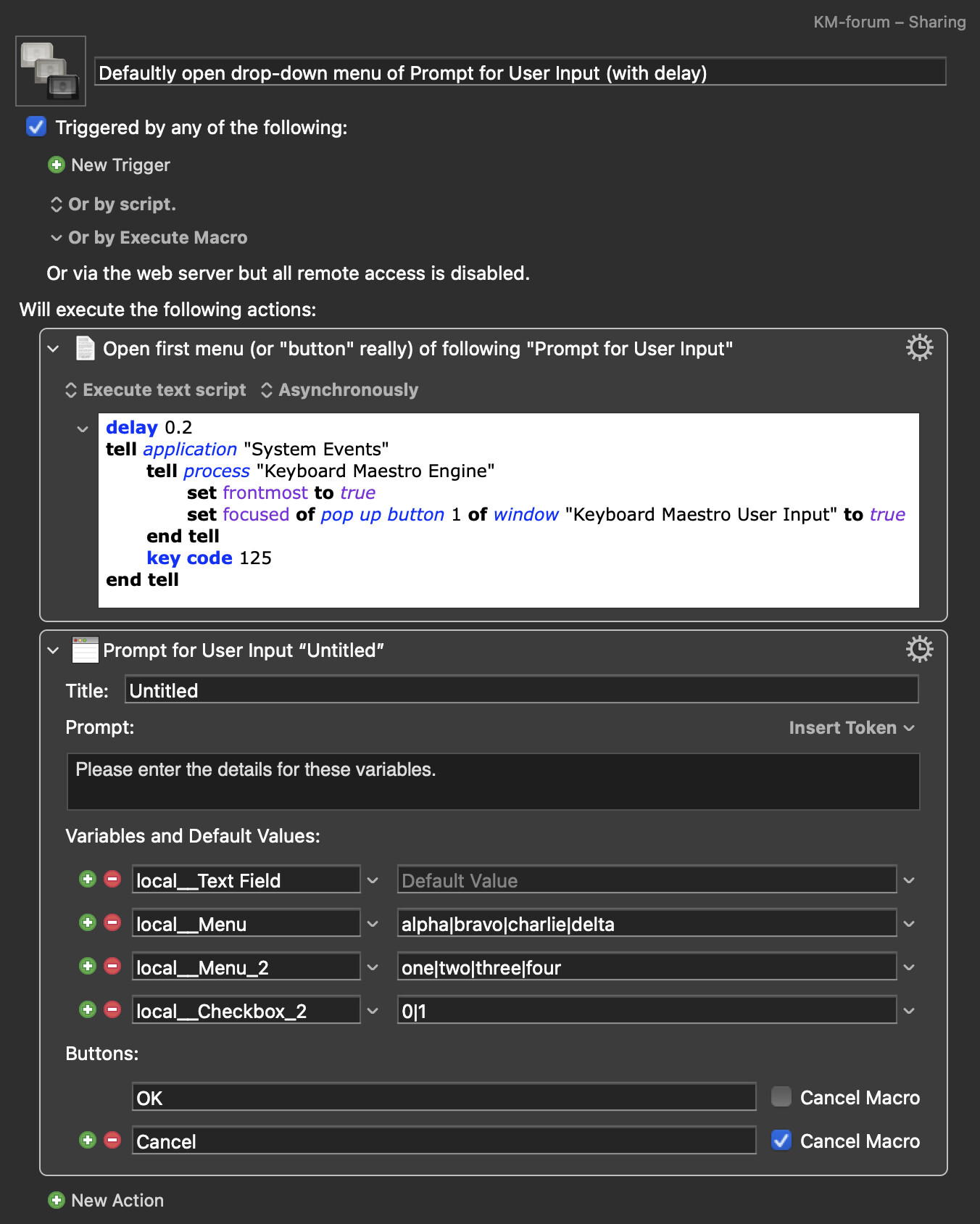Open the Execute text script popup
Screen dimensions: 980x1224
(156, 390)
